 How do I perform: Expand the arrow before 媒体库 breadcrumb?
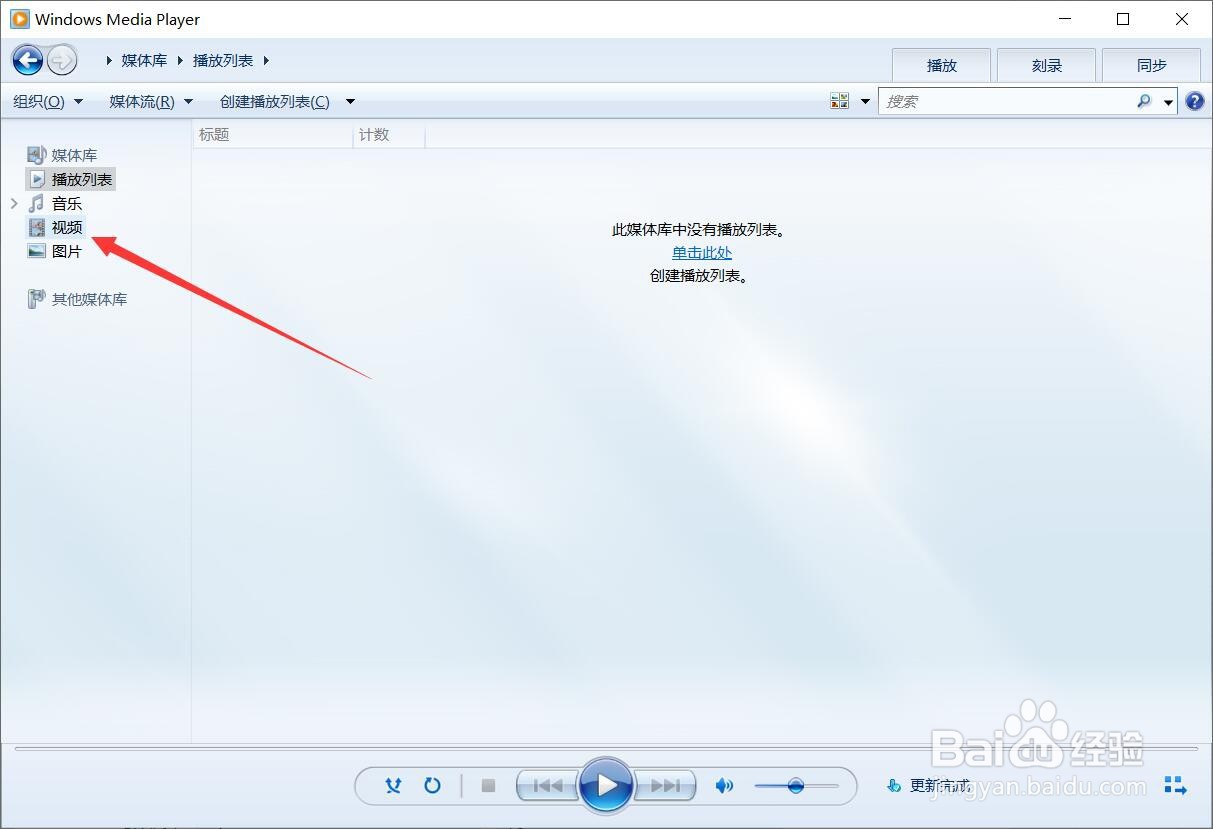point(109,60)
